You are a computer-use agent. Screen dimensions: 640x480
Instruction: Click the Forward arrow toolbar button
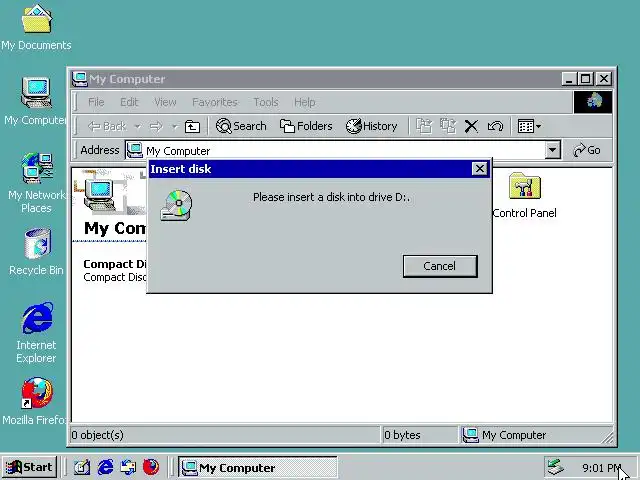click(156, 127)
